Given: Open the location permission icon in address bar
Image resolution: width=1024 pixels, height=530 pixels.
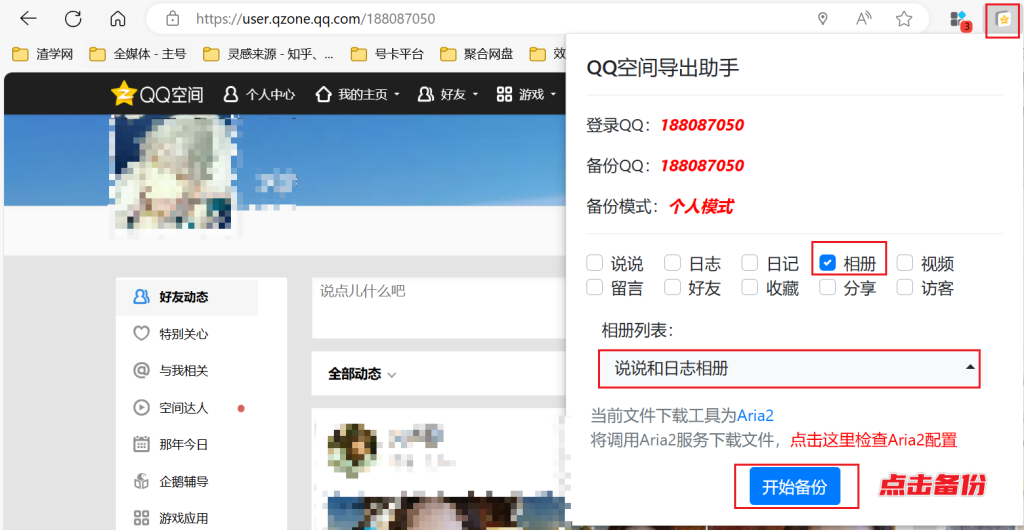Looking at the screenshot, I should (823, 19).
